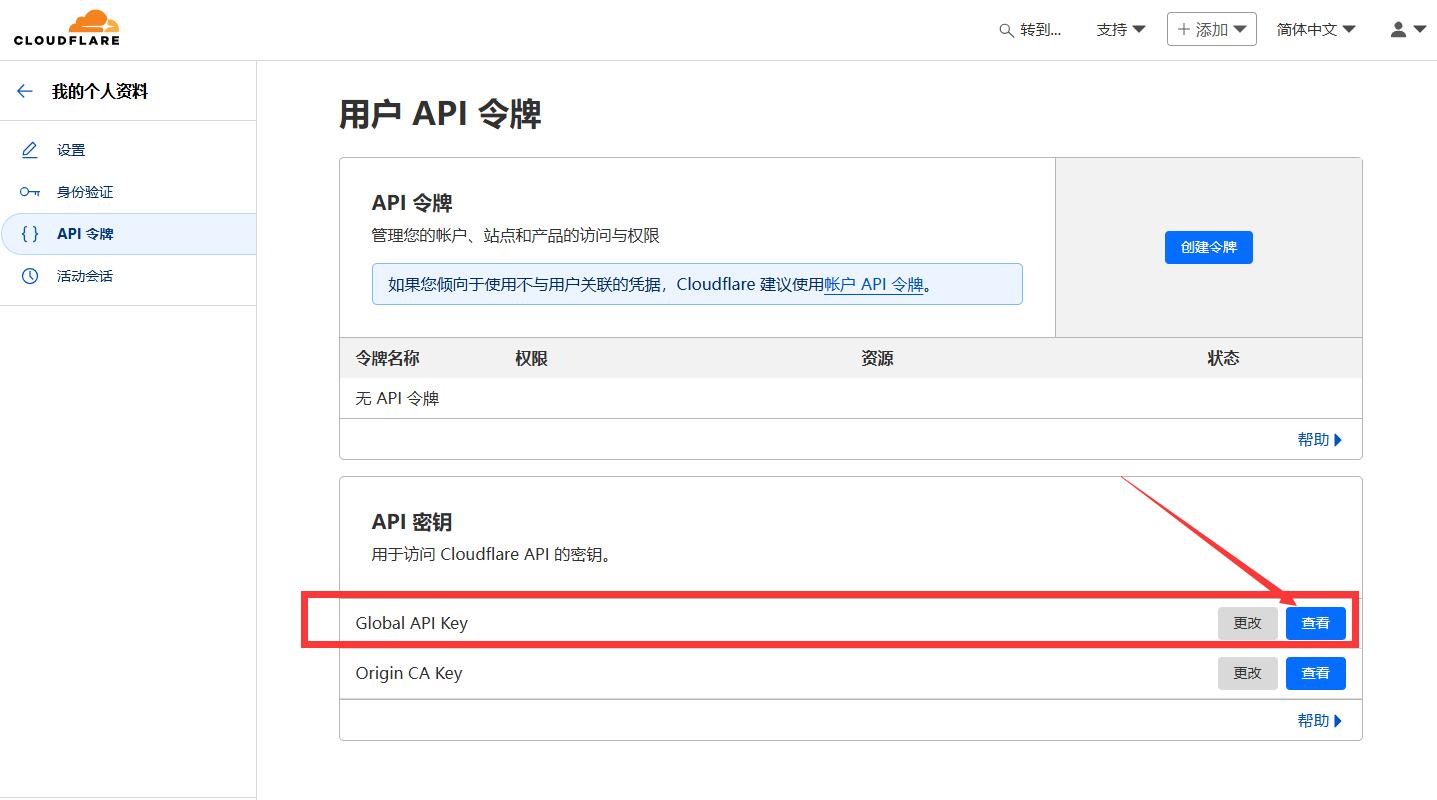Click the curly braces API 令牌 icon
1437x800 pixels.
(x=30, y=234)
